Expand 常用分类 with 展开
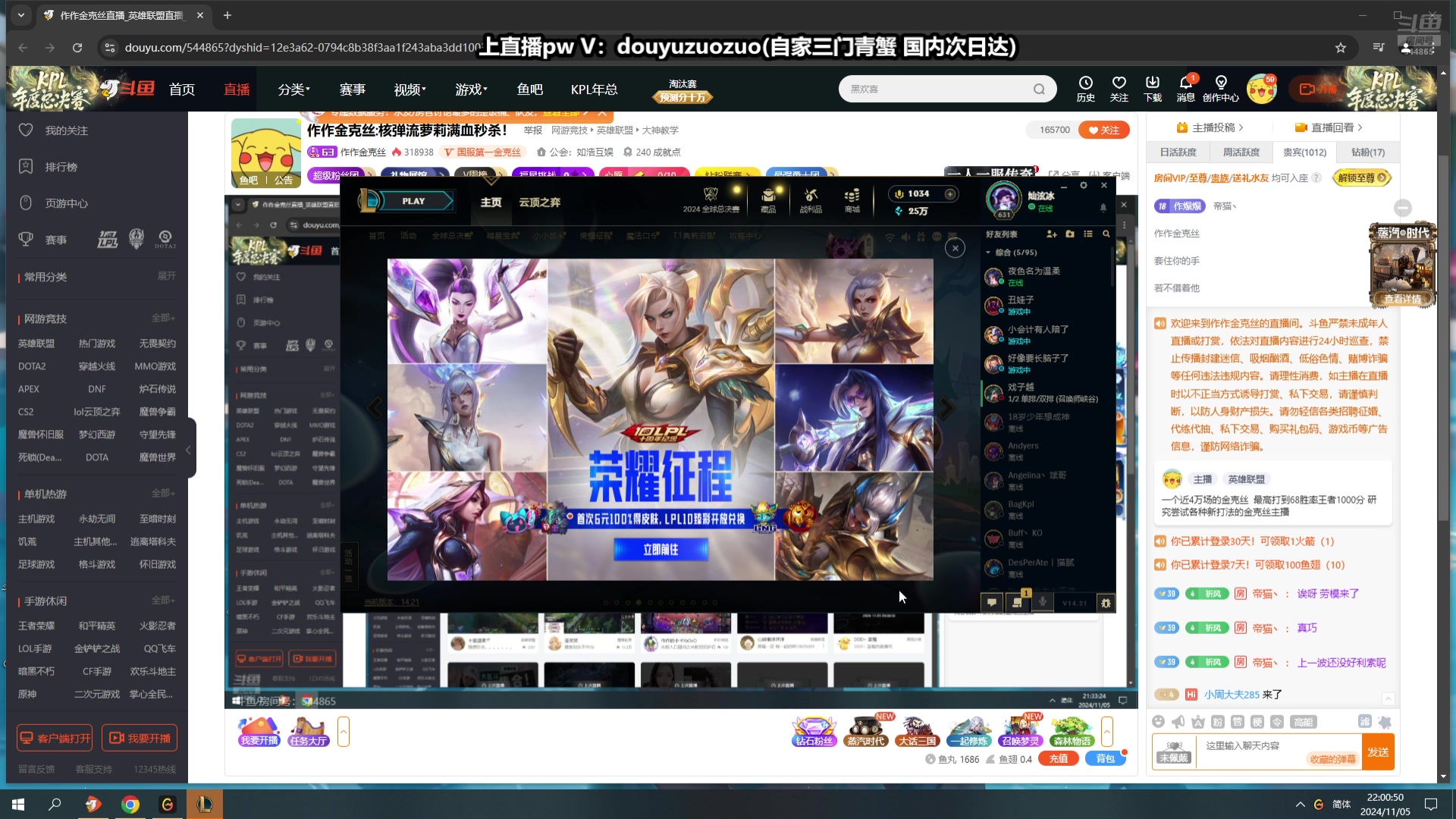 click(166, 276)
